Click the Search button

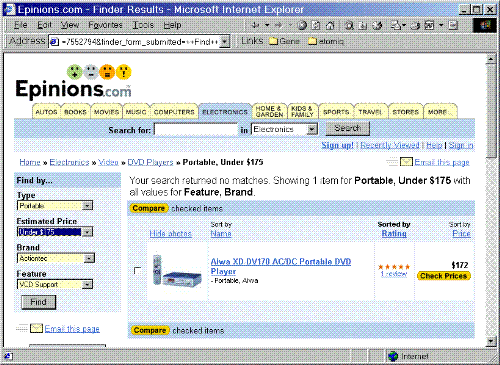347,128
